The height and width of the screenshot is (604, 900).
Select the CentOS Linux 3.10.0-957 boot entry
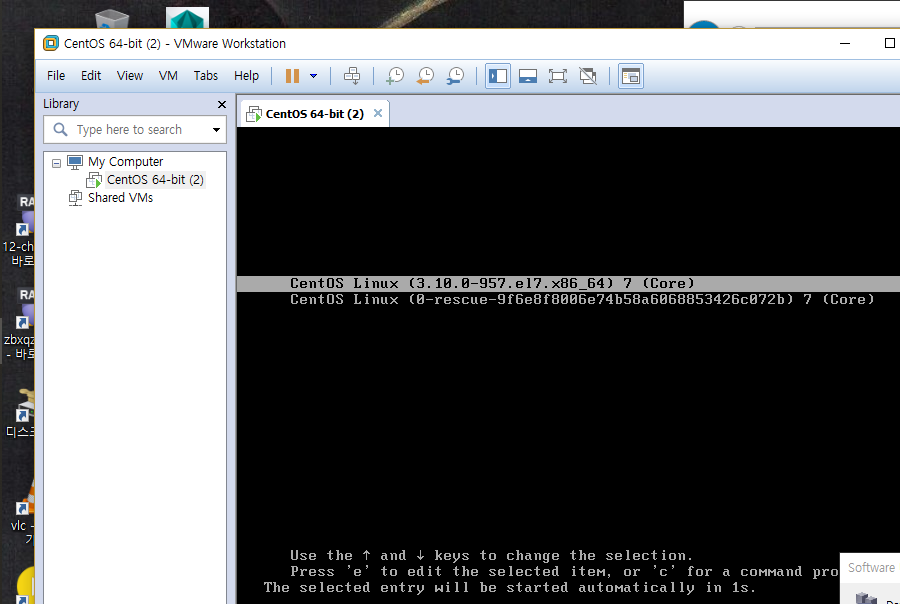click(x=492, y=284)
